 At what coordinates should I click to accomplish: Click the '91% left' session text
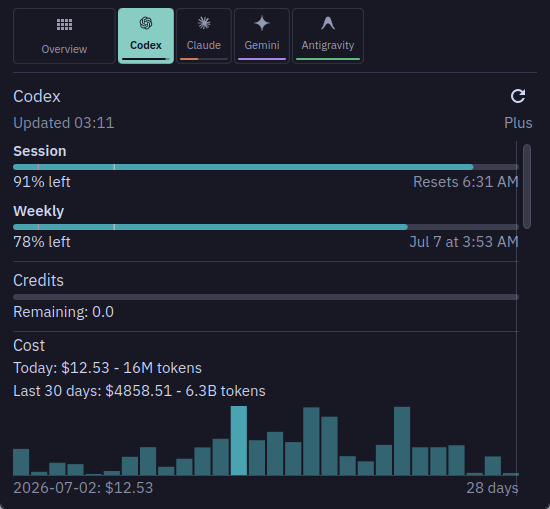[x=42, y=182]
